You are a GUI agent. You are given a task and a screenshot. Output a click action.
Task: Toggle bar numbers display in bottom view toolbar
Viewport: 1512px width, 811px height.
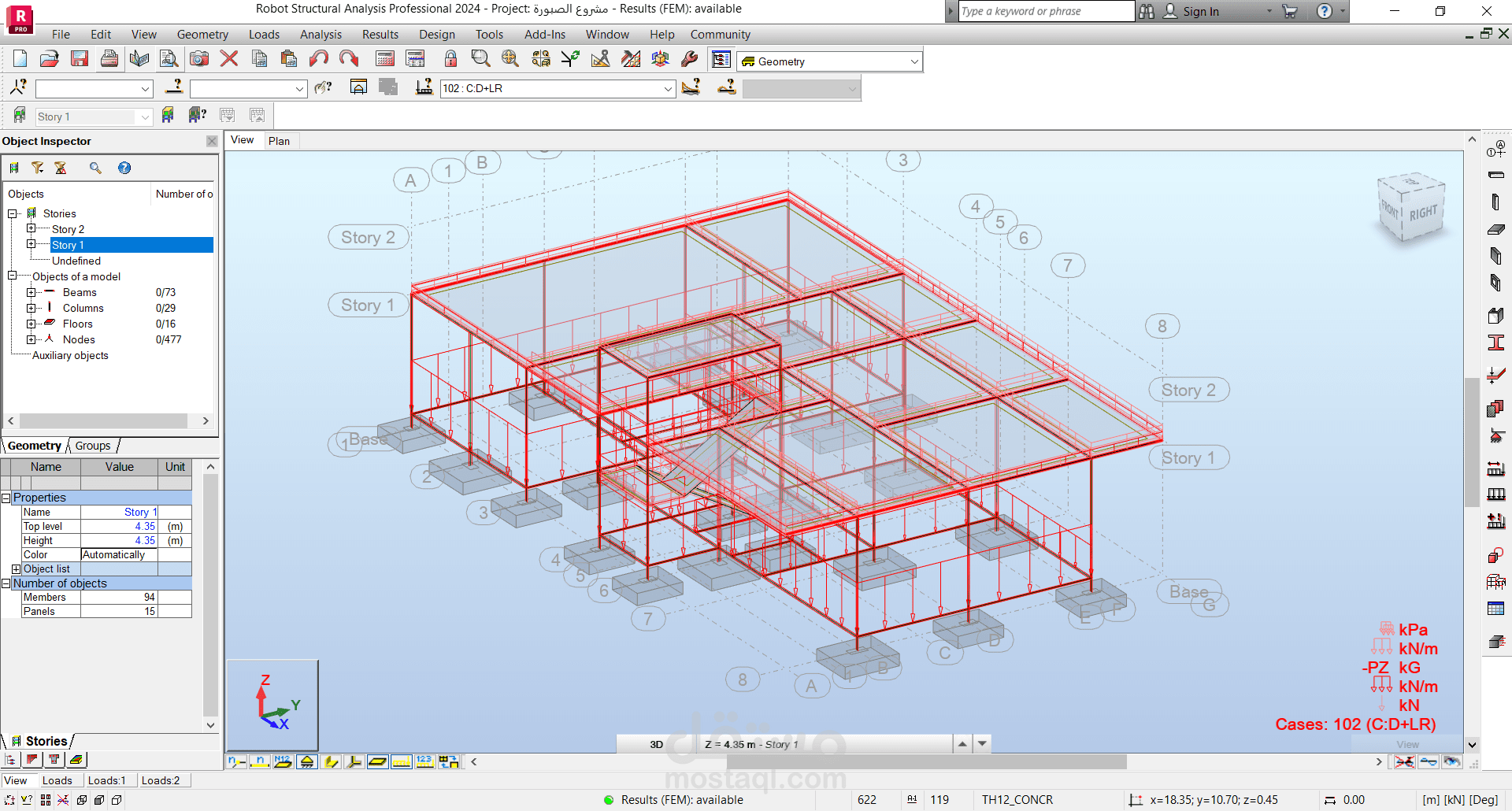coord(260,761)
